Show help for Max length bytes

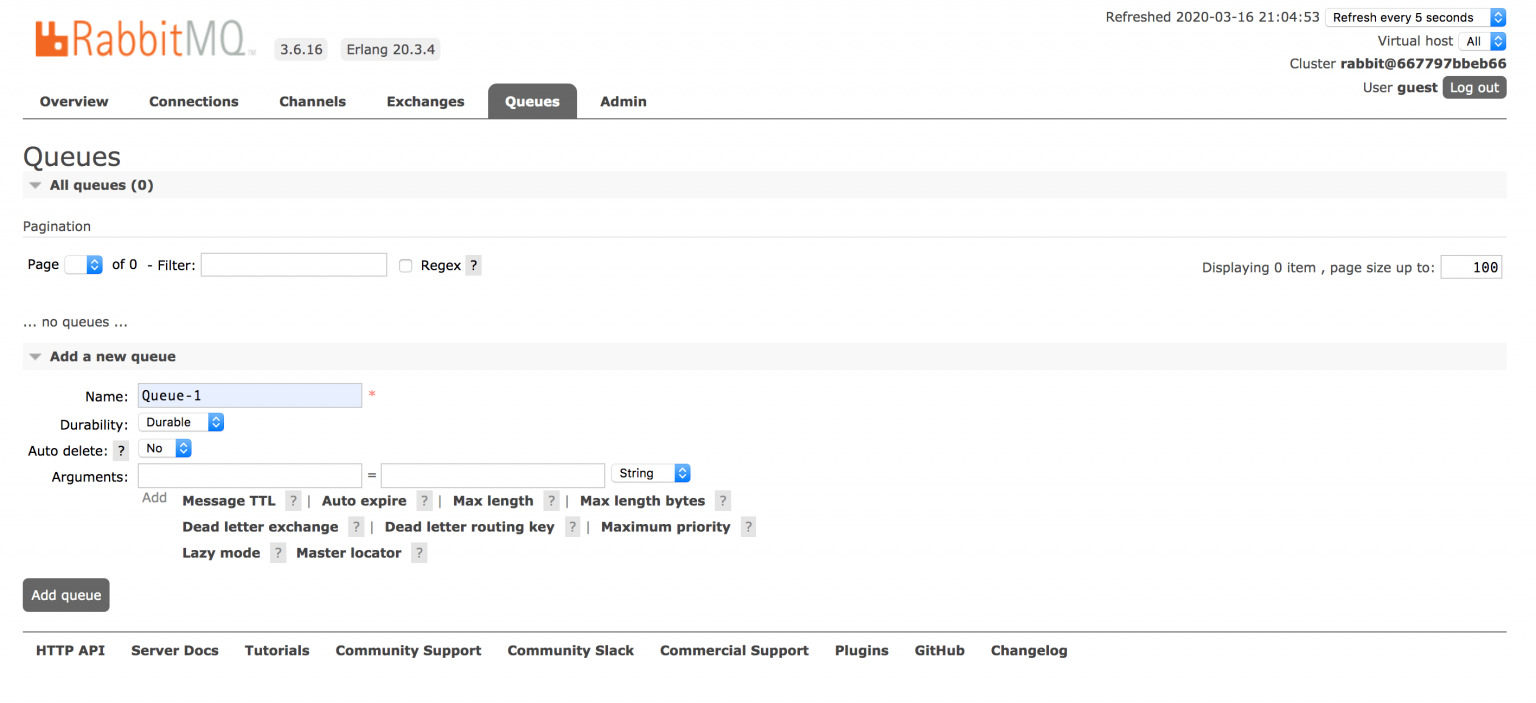pos(723,501)
